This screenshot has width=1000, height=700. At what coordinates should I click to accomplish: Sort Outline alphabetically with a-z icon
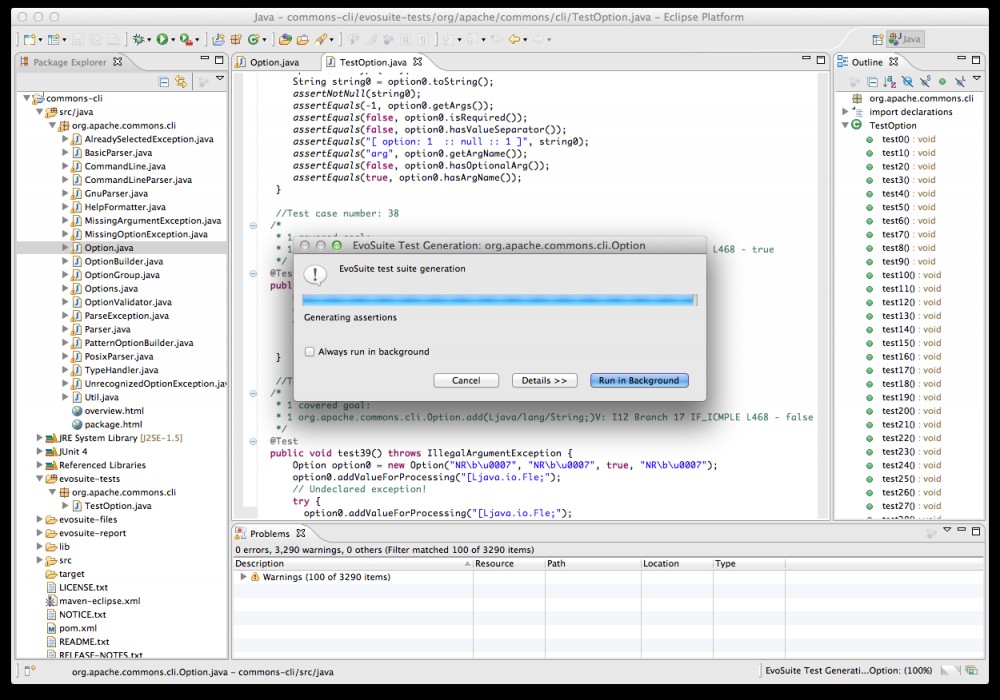(890, 82)
